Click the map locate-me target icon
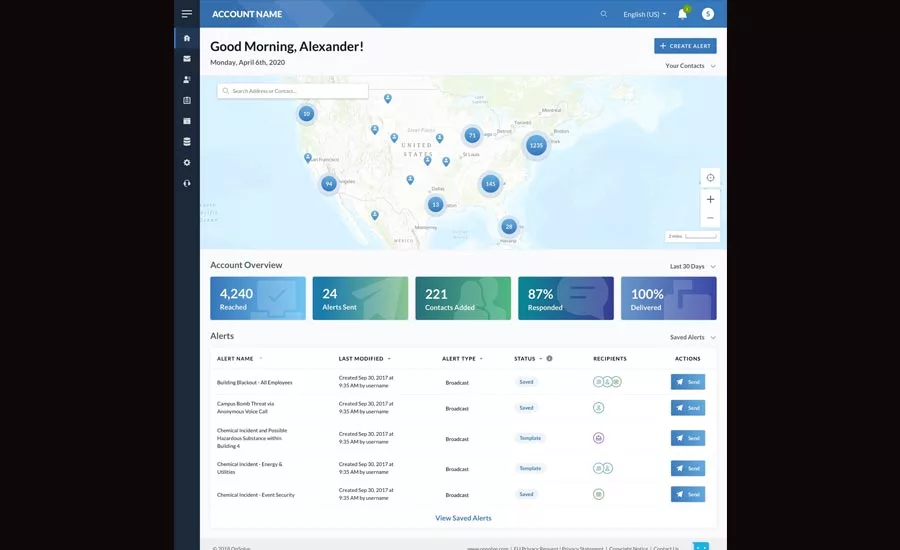The image size is (900, 550). (x=710, y=178)
